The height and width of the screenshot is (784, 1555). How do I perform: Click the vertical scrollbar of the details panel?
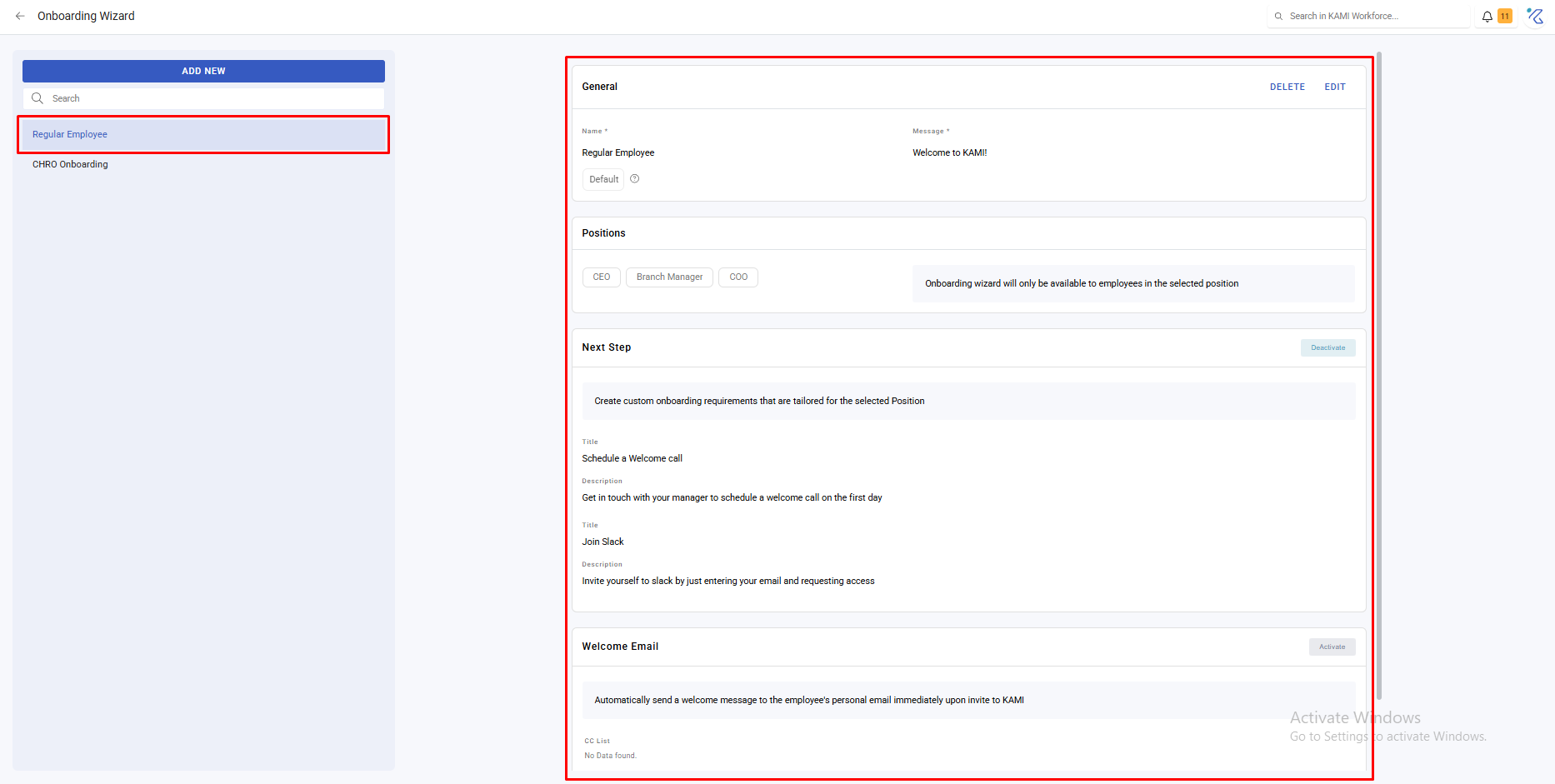1379,375
